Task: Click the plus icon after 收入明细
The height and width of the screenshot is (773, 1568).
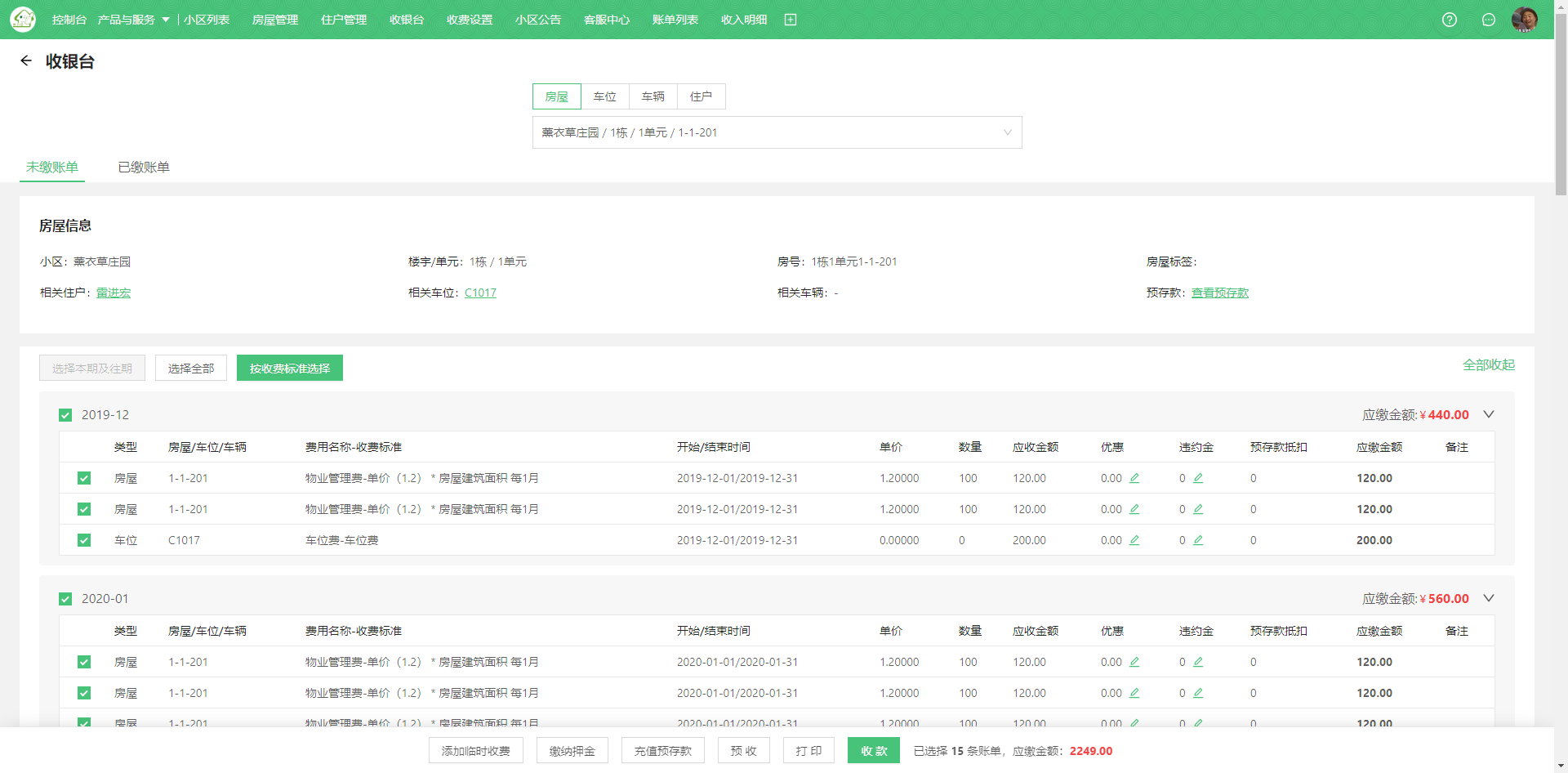Action: coord(791,20)
